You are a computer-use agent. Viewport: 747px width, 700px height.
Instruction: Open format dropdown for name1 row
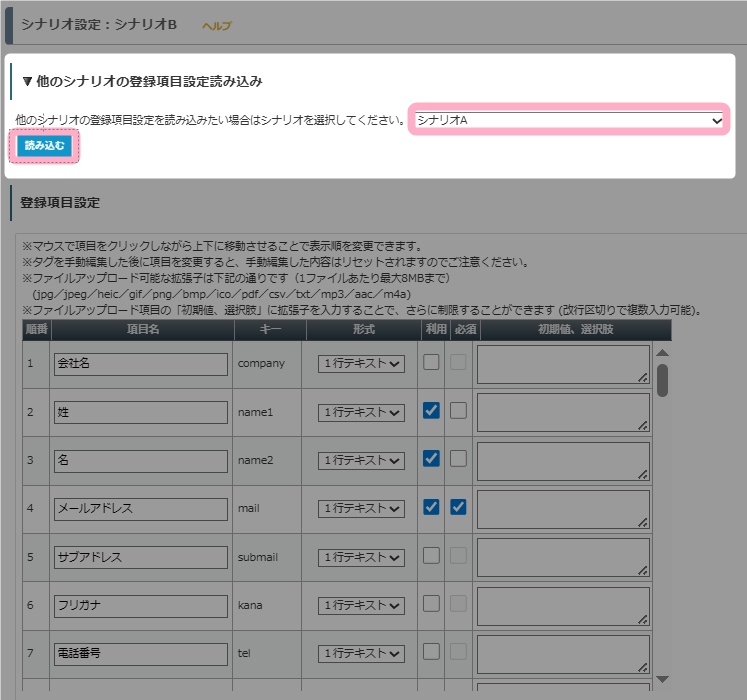(x=361, y=413)
